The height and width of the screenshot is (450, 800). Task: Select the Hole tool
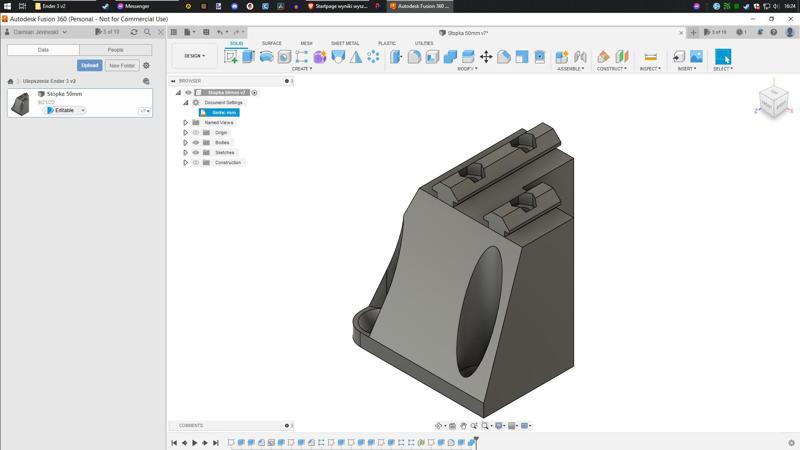(x=284, y=57)
